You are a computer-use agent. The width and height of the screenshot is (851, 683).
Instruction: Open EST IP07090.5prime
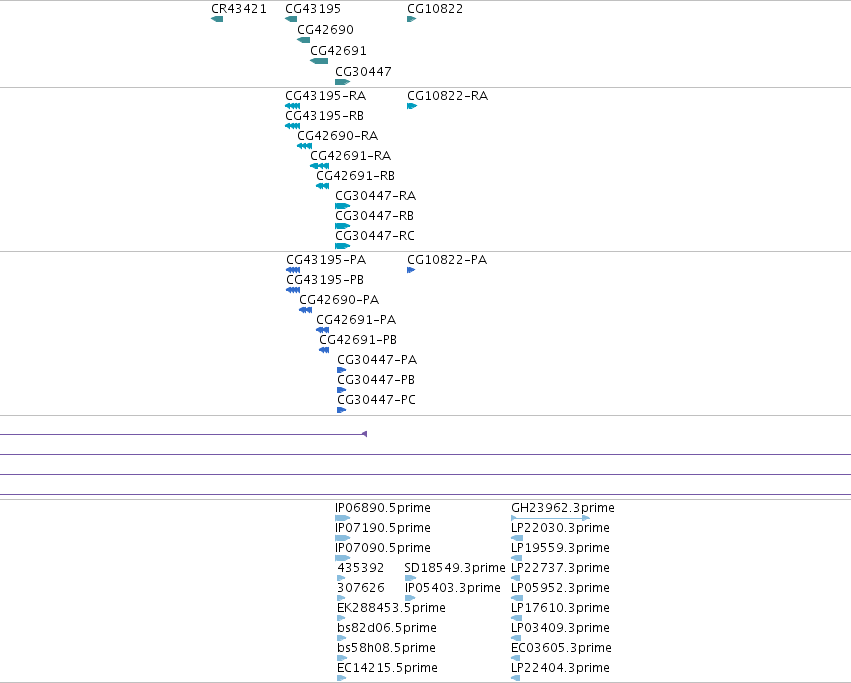[x=342, y=558]
